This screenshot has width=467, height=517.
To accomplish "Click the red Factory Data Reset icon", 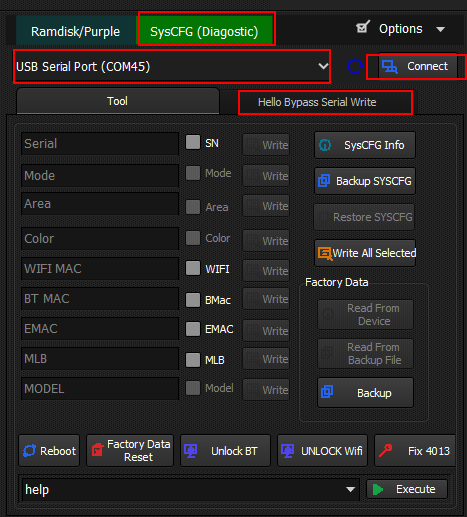I will click(x=98, y=450).
